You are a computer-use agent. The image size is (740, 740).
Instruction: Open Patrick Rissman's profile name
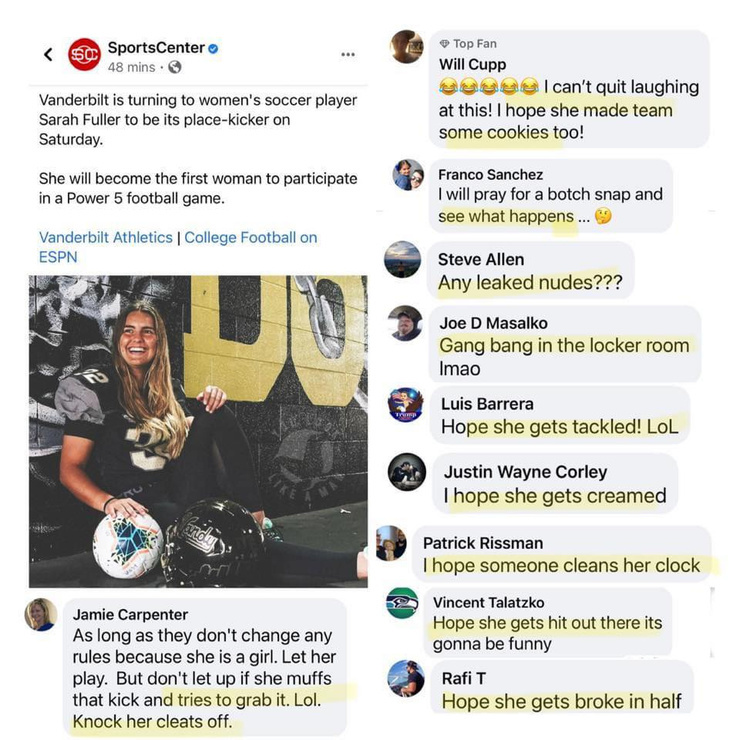click(483, 543)
